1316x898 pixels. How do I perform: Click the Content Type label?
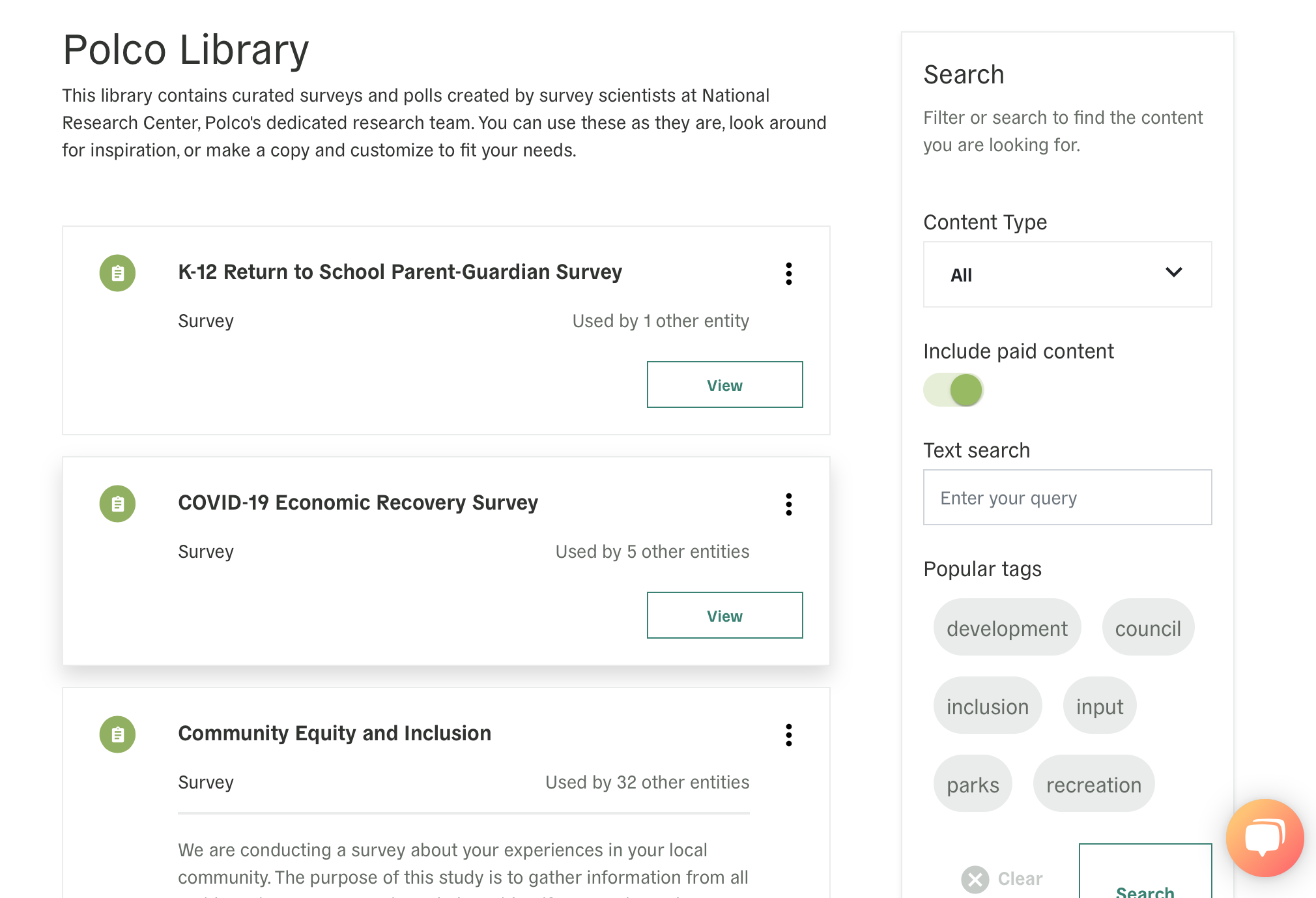985,222
